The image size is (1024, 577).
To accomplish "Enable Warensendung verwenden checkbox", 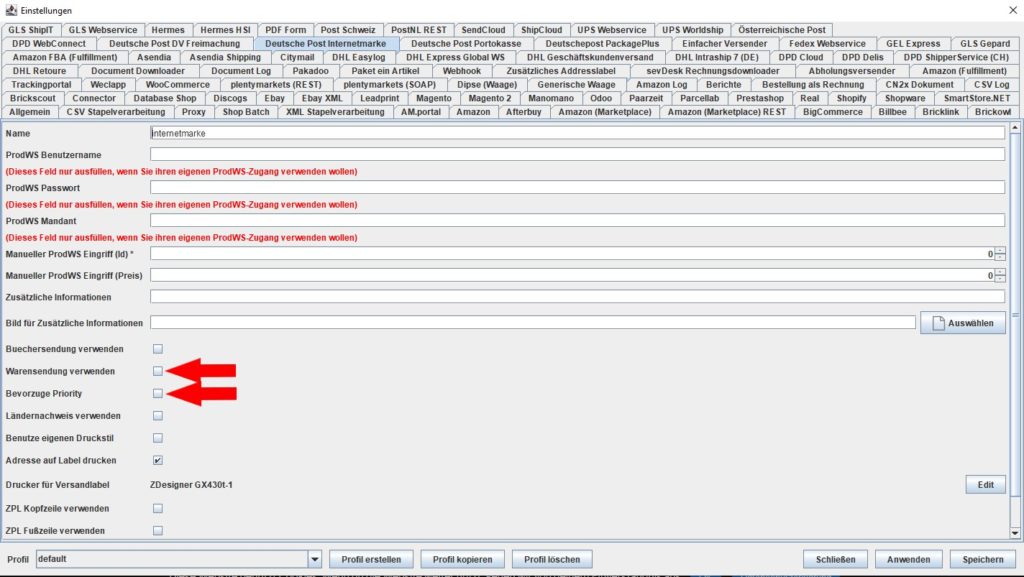I will pyautogui.click(x=158, y=371).
